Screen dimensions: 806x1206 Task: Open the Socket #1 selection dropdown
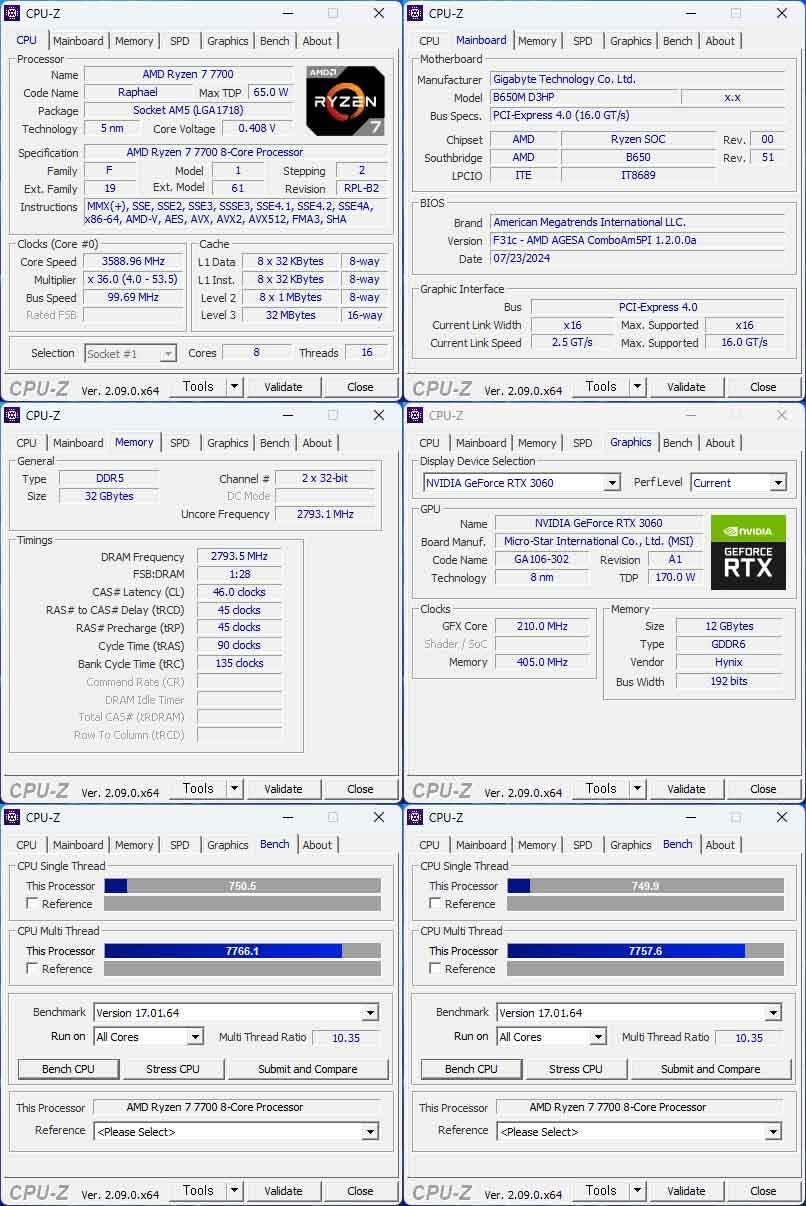[130, 353]
